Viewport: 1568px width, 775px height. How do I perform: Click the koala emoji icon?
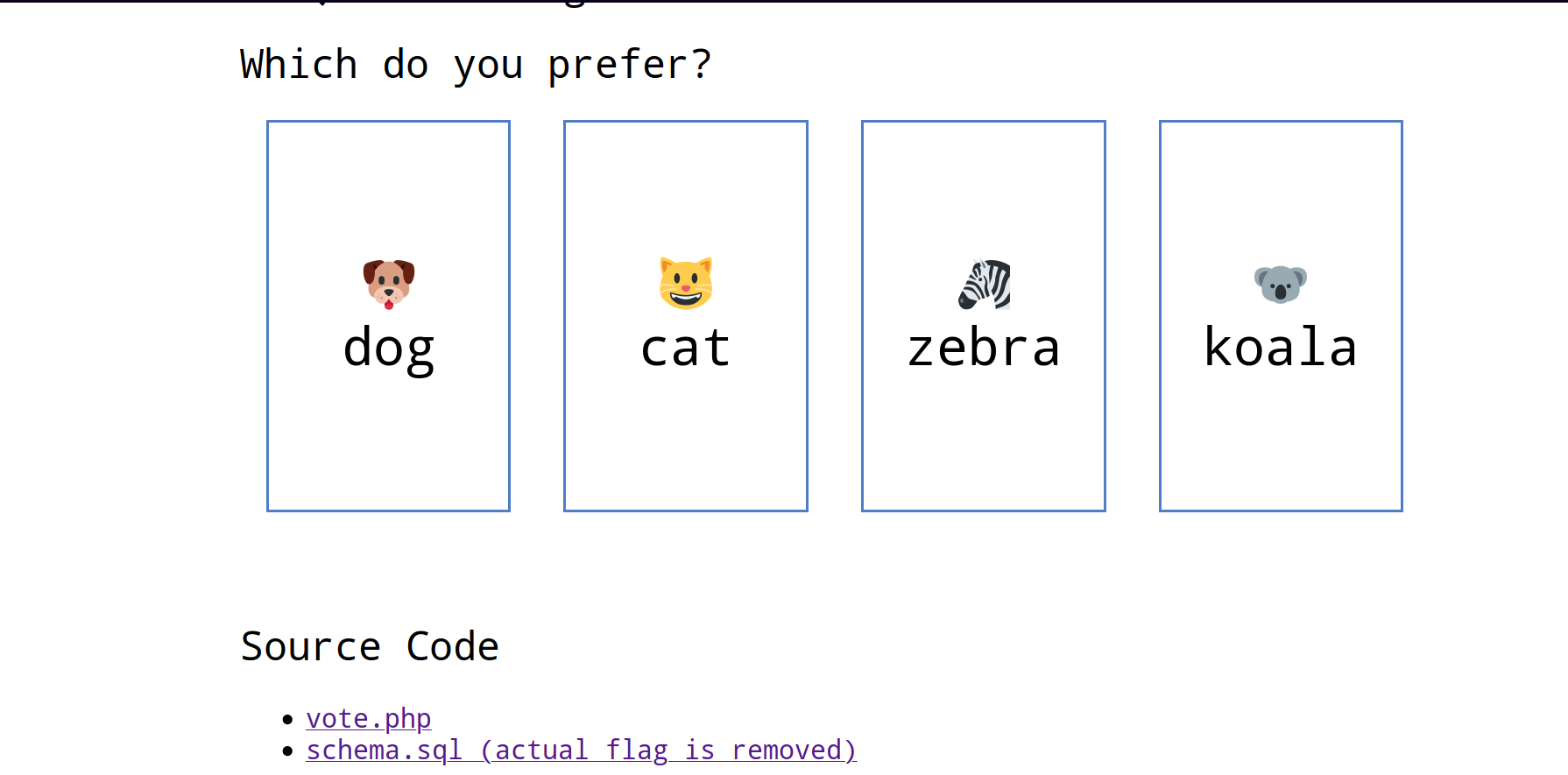coord(1281,284)
